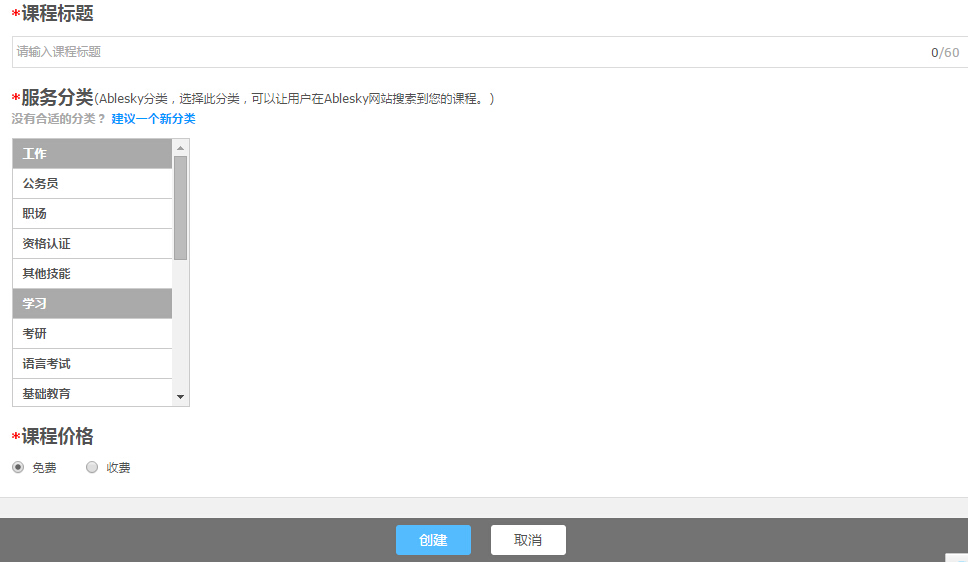Choose the 考研 category
Screen dimensions: 968x562
pyautogui.click(x=92, y=334)
